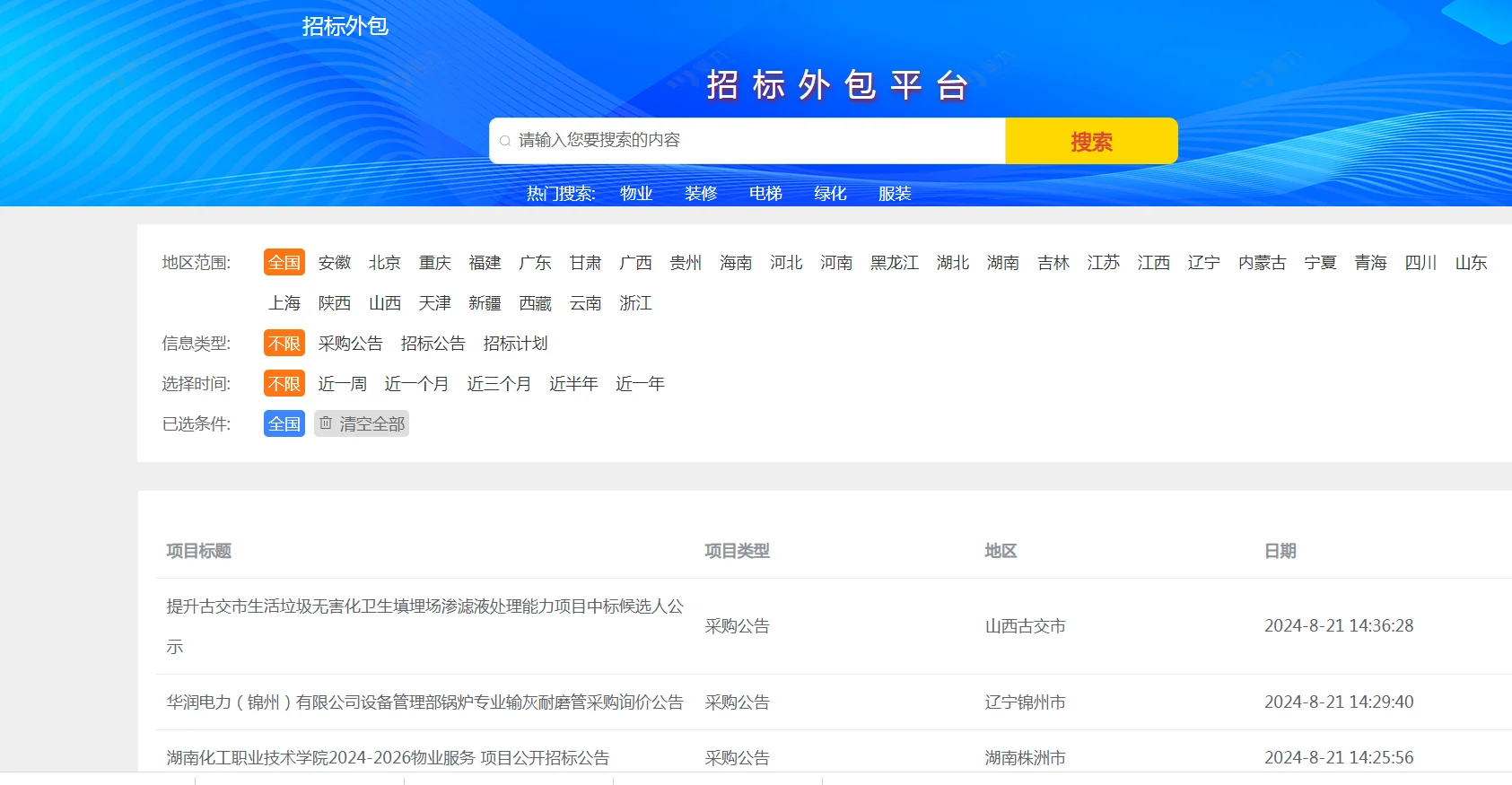
Task: Remove the selected 全国 condition tag
Action: (x=284, y=423)
